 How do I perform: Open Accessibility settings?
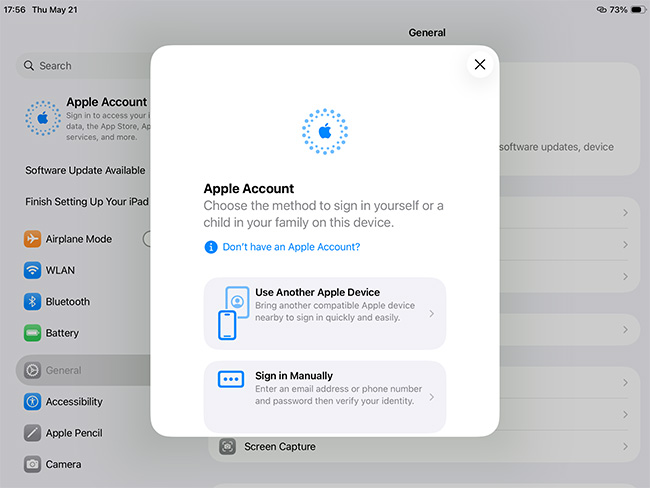pyautogui.click(x=83, y=401)
